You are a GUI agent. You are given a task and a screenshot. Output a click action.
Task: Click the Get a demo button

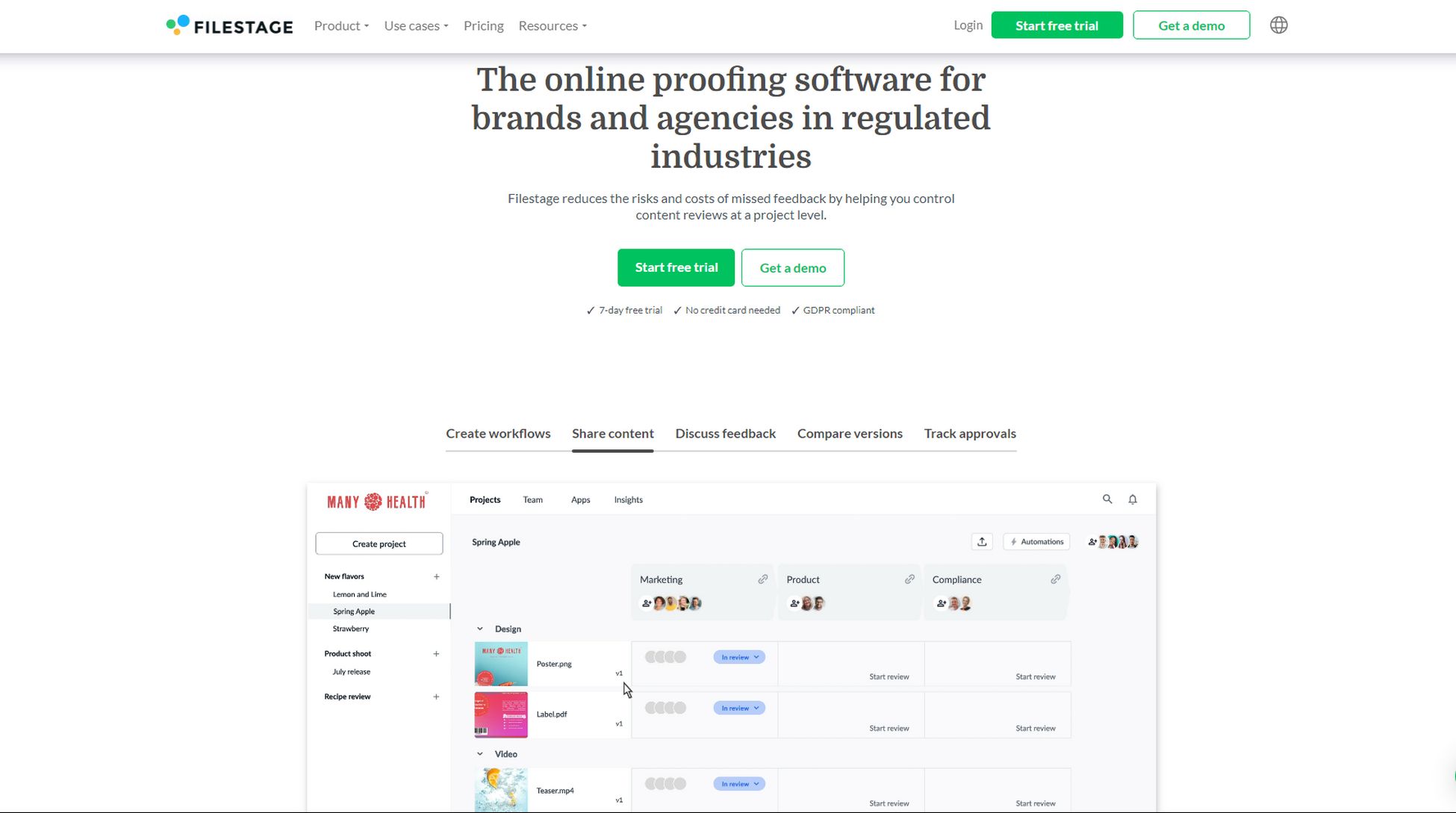[x=792, y=267]
